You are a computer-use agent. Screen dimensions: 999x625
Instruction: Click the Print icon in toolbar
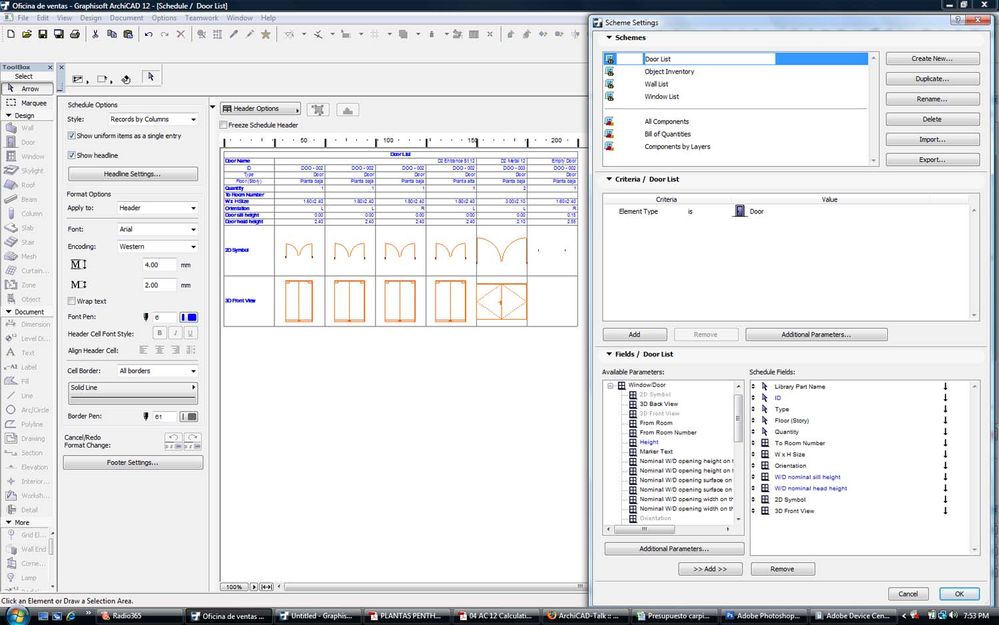75,34
